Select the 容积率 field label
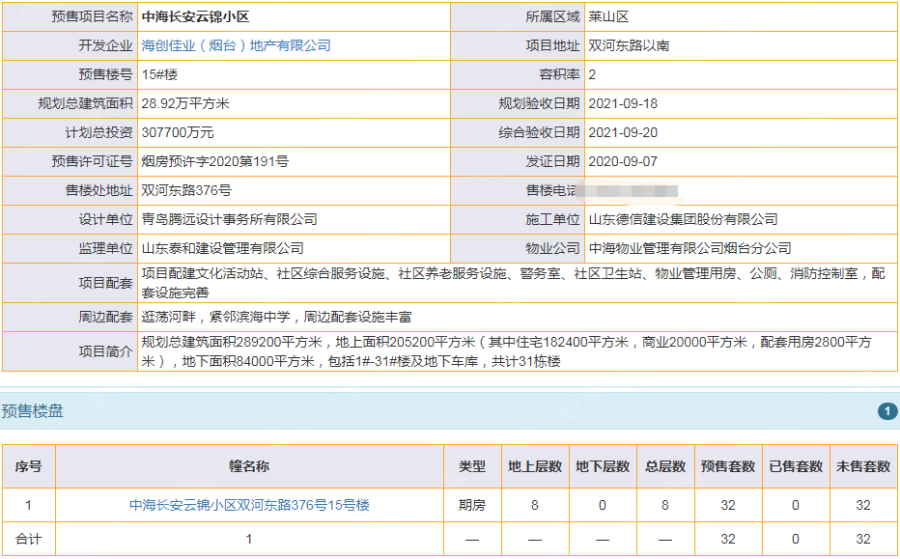This screenshot has width=900, height=559. tap(559, 75)
